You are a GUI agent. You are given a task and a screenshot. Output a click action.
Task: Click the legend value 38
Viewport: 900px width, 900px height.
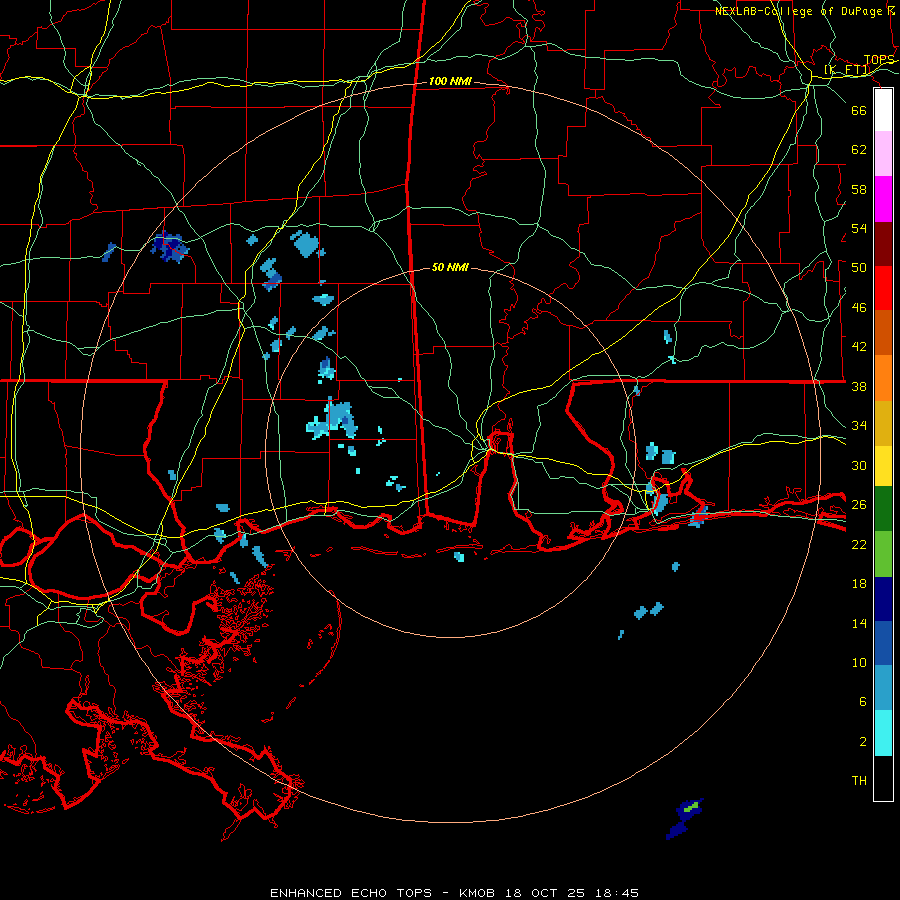tap(859, 387)
